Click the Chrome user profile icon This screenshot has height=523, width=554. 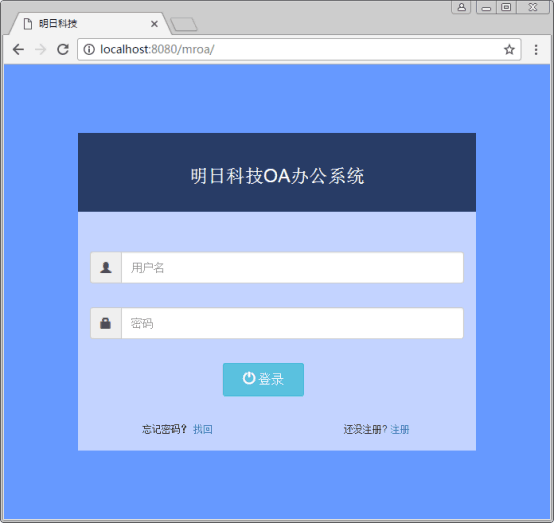click(x=461, y=7)
